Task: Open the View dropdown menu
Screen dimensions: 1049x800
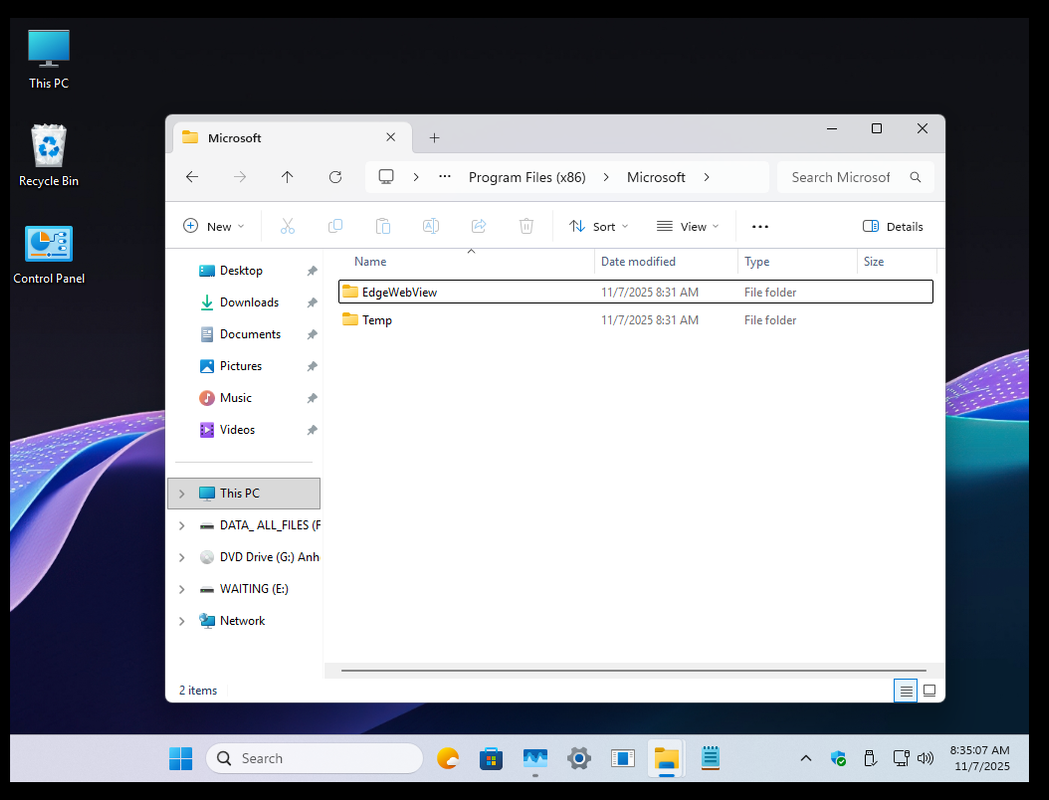Action: [x=688, y=226]
